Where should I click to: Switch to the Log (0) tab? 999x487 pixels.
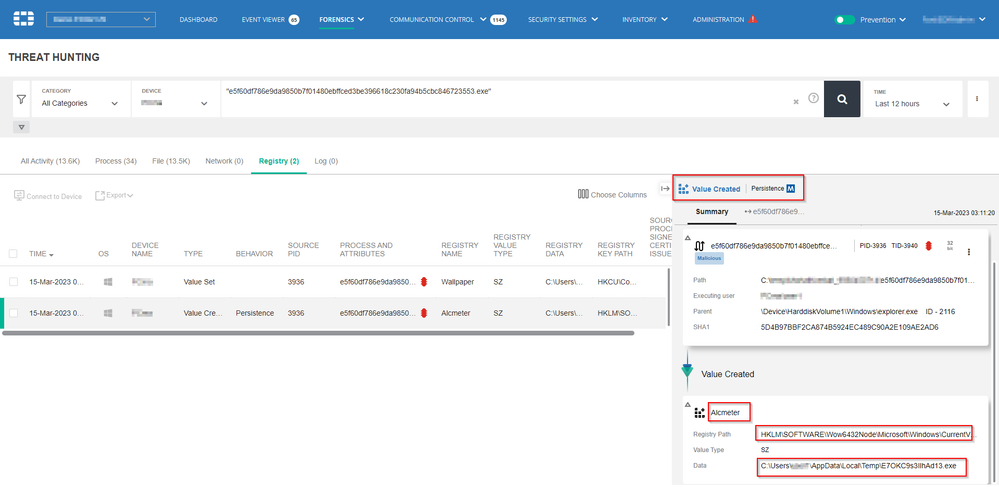pos(326,161)
